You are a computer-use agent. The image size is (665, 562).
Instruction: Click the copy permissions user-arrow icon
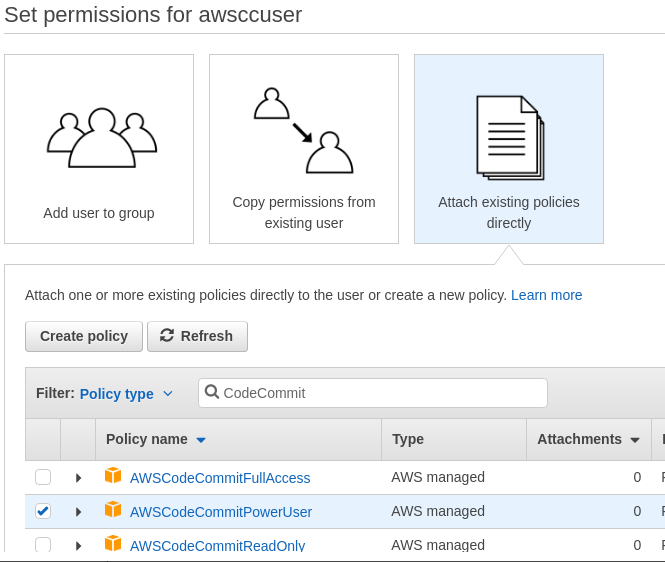pos(304,130)
